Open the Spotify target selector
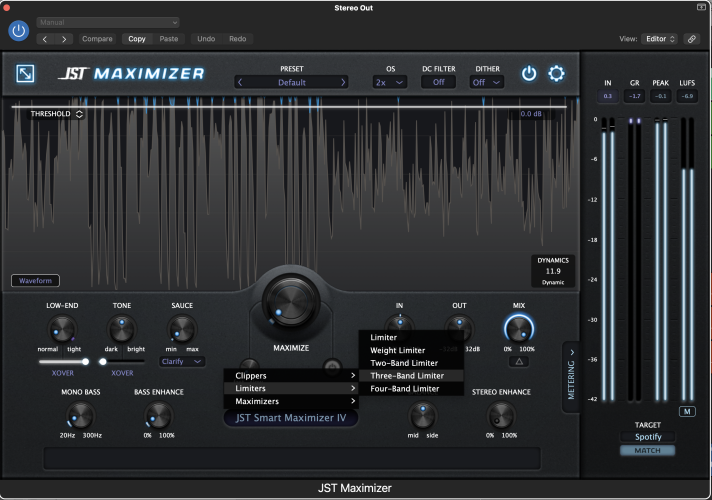 (648, 437)
